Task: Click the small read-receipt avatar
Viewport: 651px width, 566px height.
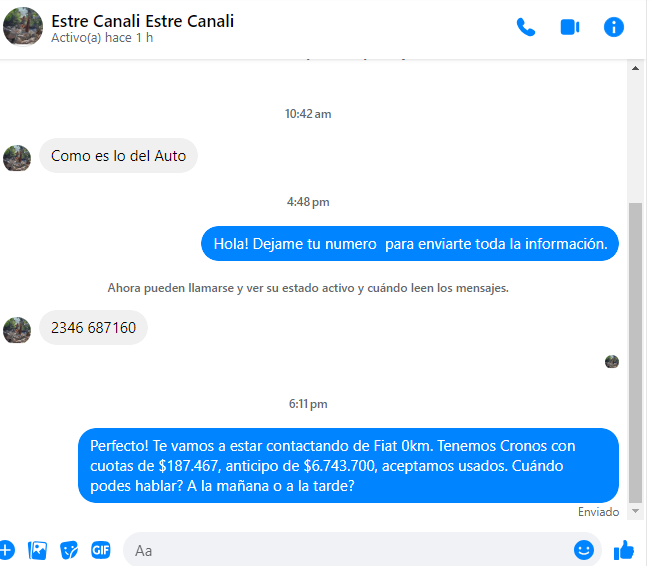Action: (x=612, y=362)
